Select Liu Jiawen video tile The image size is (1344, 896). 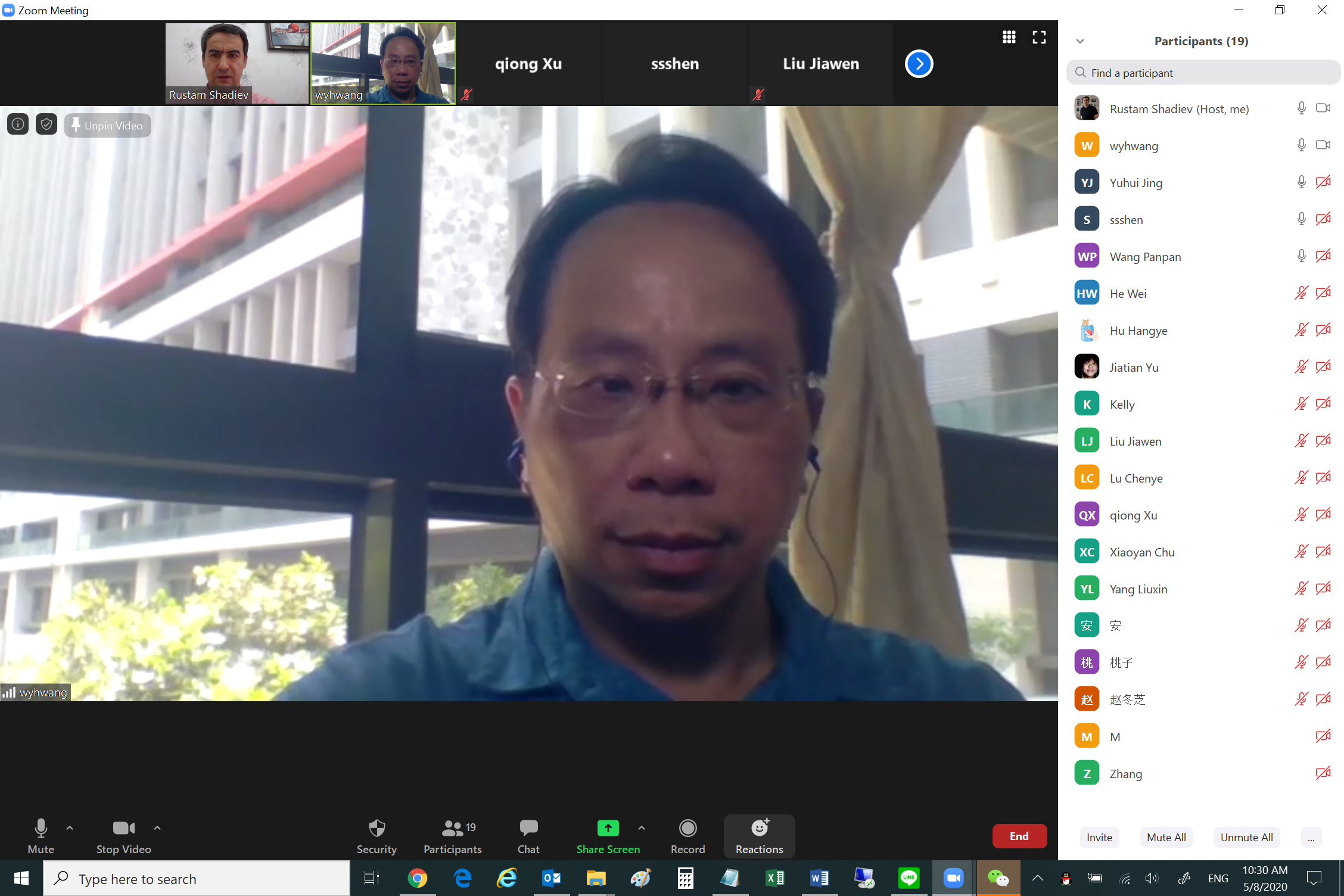[x=821, y=64]
